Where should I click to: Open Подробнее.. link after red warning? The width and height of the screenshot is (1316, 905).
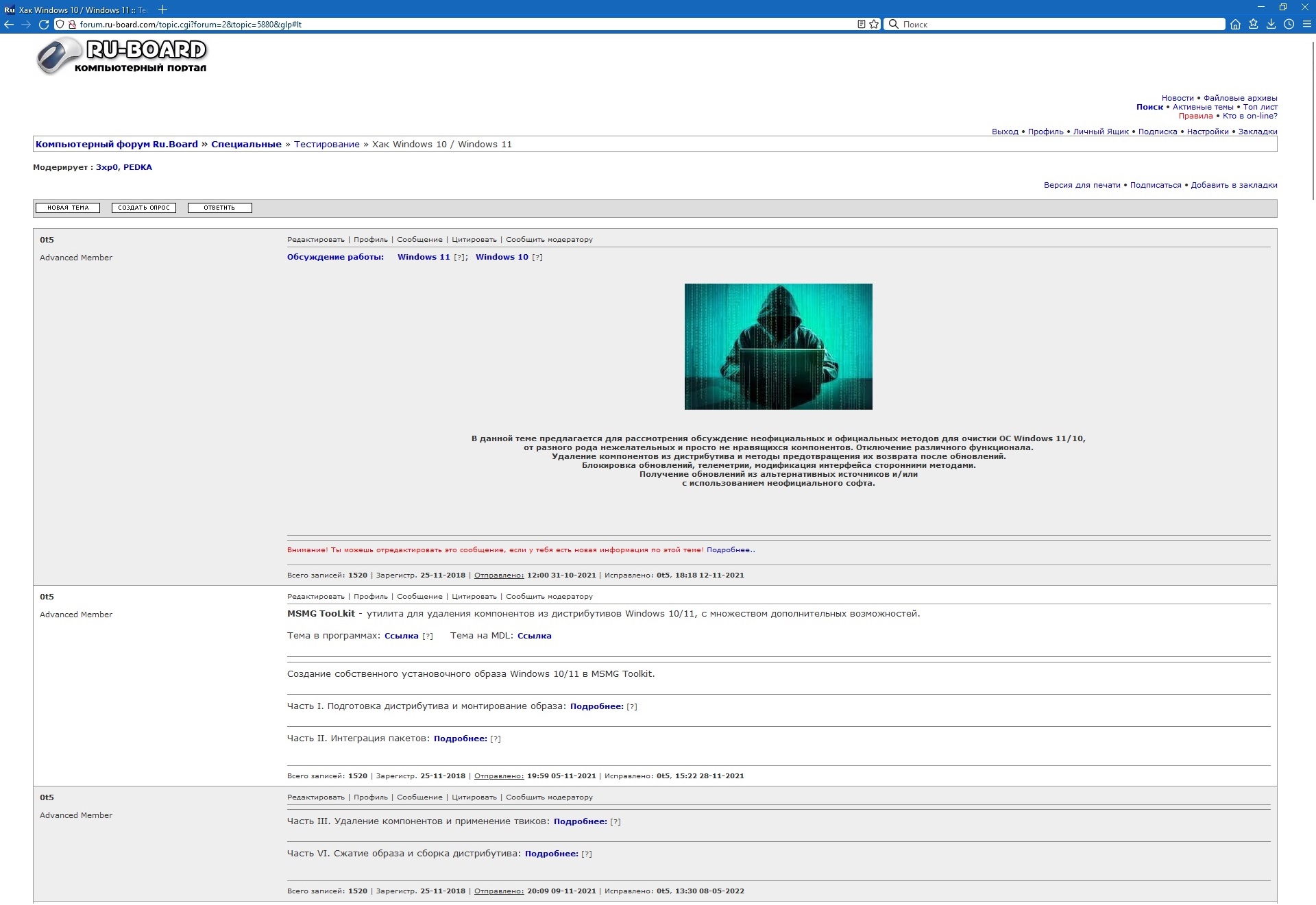point(731,549)
